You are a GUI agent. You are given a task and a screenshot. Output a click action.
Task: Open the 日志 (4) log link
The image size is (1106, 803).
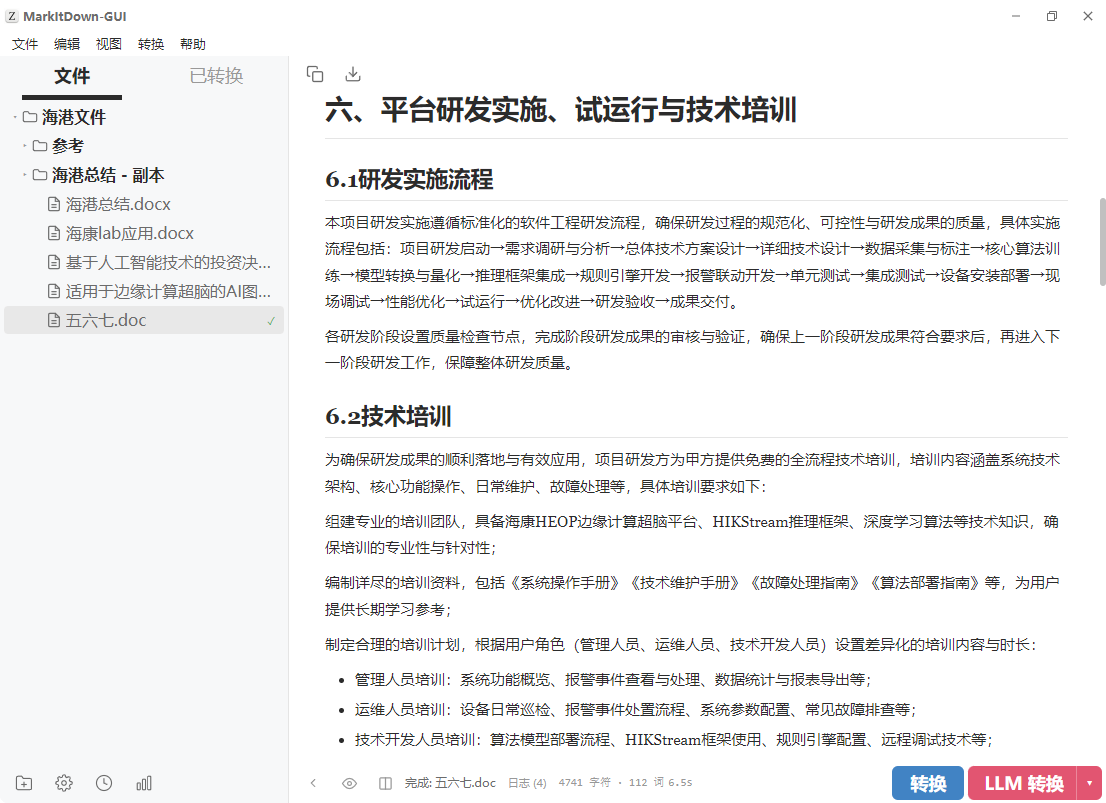pos(527,783)
